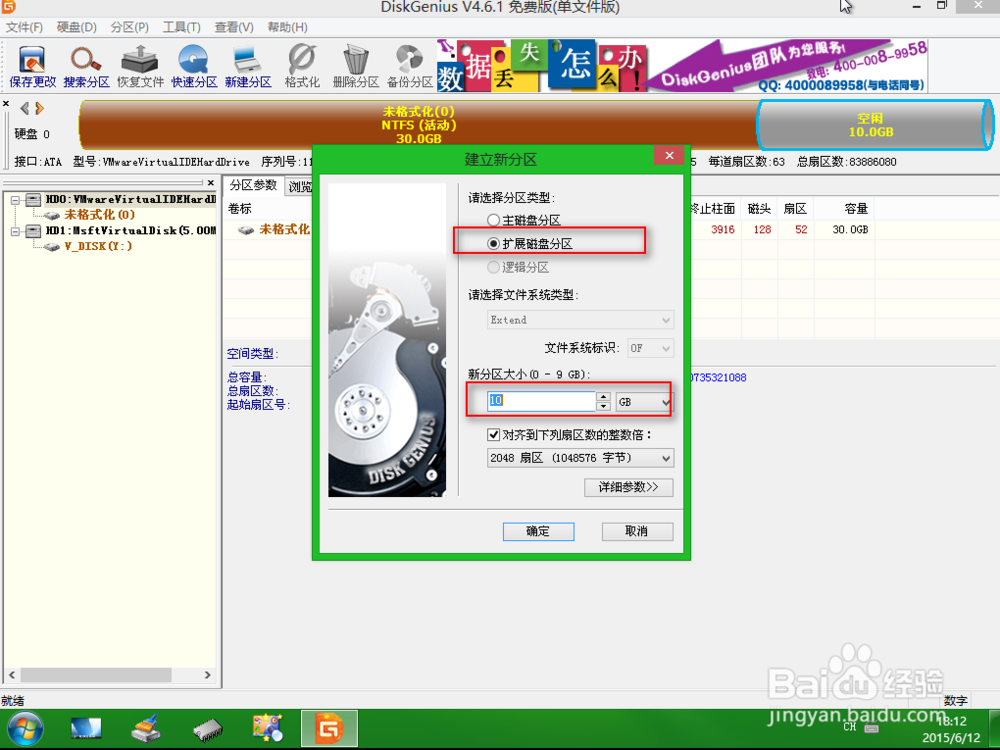The height and width of the screenshot is (750, 1000).
Task: Collapse the HD1 MsftVirtualDisk tree node
Action: [15, 231]
